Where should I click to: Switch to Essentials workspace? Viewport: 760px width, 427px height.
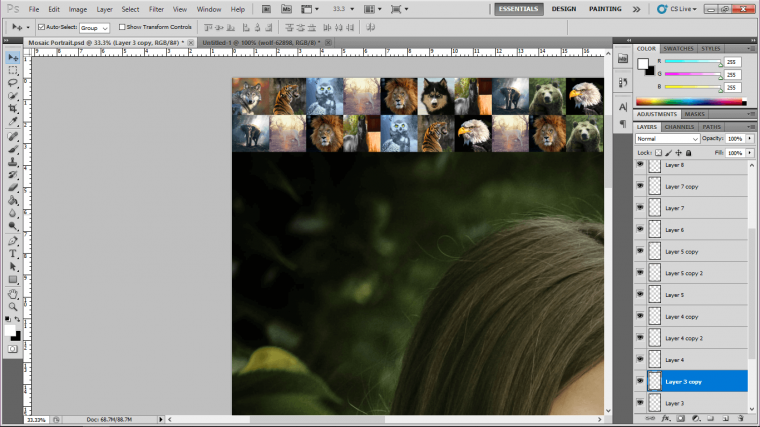(518, 9)
